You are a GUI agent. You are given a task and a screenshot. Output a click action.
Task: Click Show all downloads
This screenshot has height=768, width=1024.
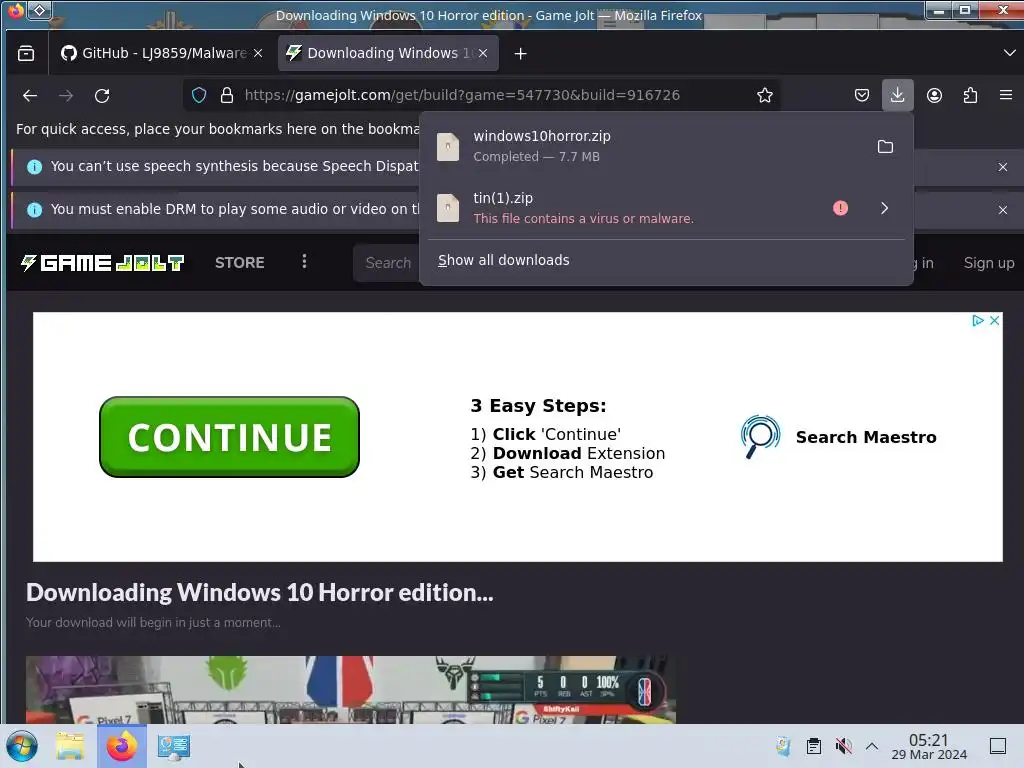(504, 260)
